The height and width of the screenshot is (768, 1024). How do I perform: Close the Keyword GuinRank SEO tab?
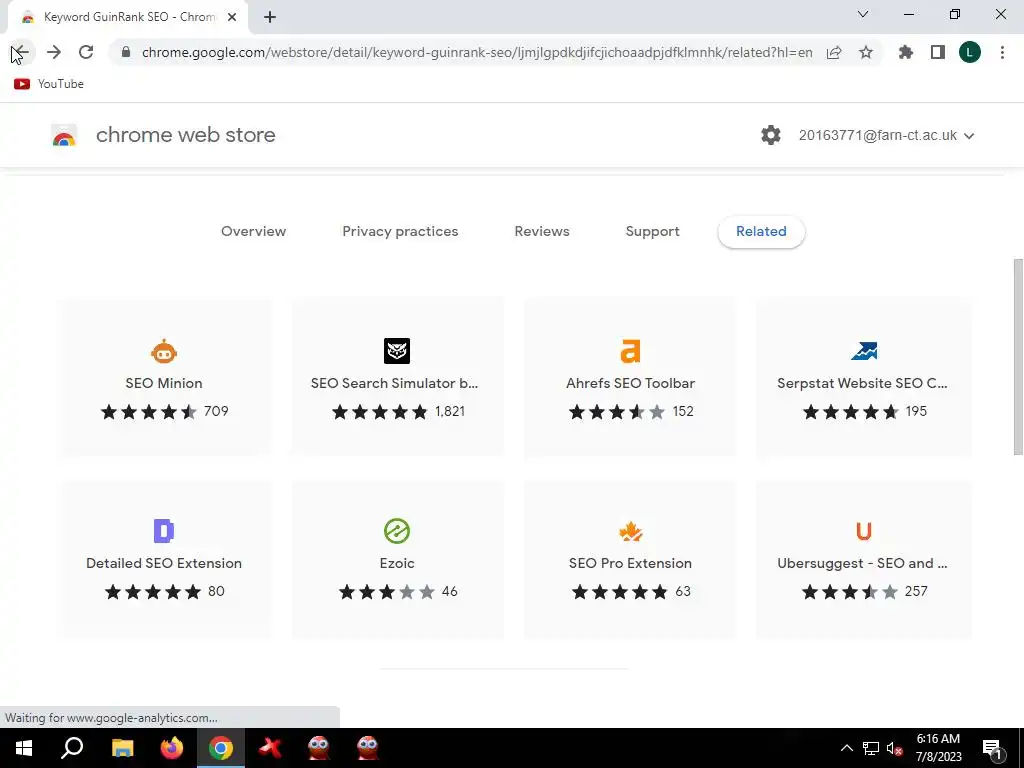point(232,17)
